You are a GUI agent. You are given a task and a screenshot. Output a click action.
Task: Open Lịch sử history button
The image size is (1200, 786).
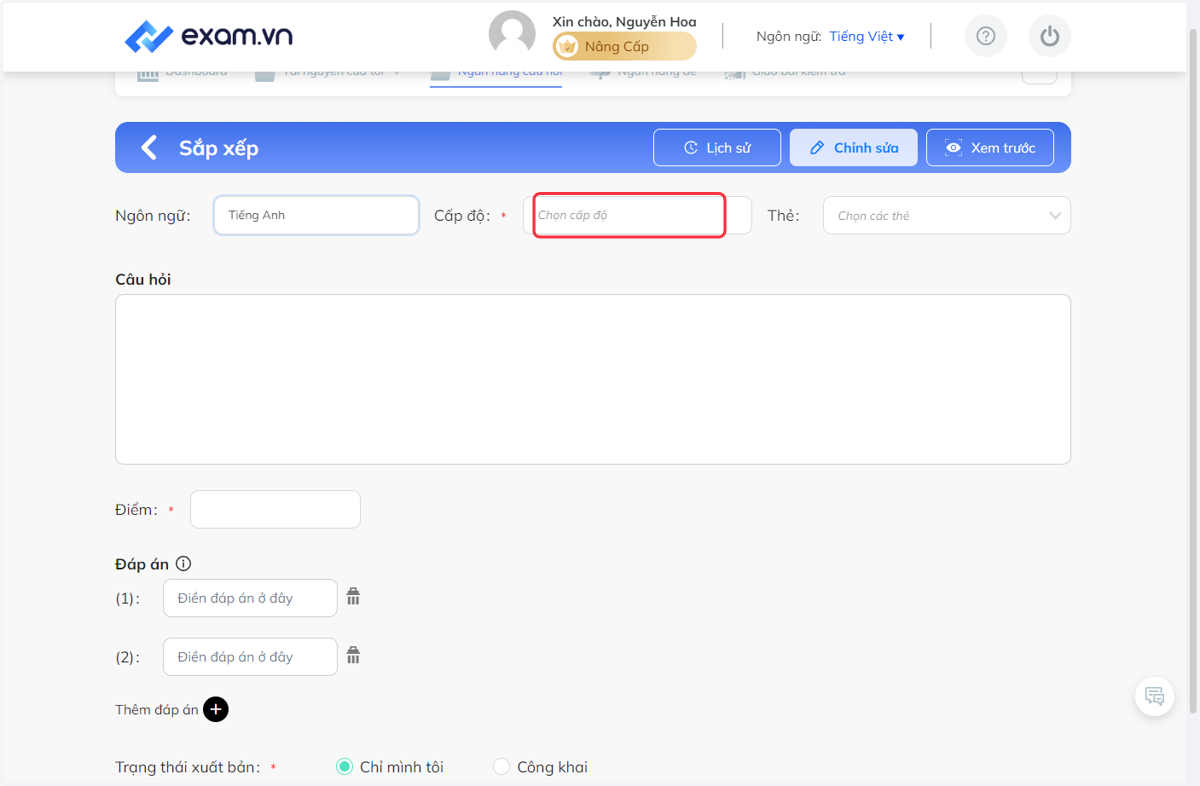pyautogui.click(x=717, y=148)
